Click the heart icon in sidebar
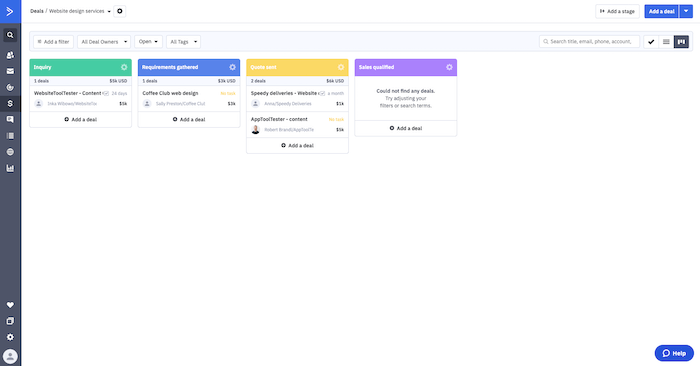The height and width of the screenshot is (366, 700). [10, 305]
